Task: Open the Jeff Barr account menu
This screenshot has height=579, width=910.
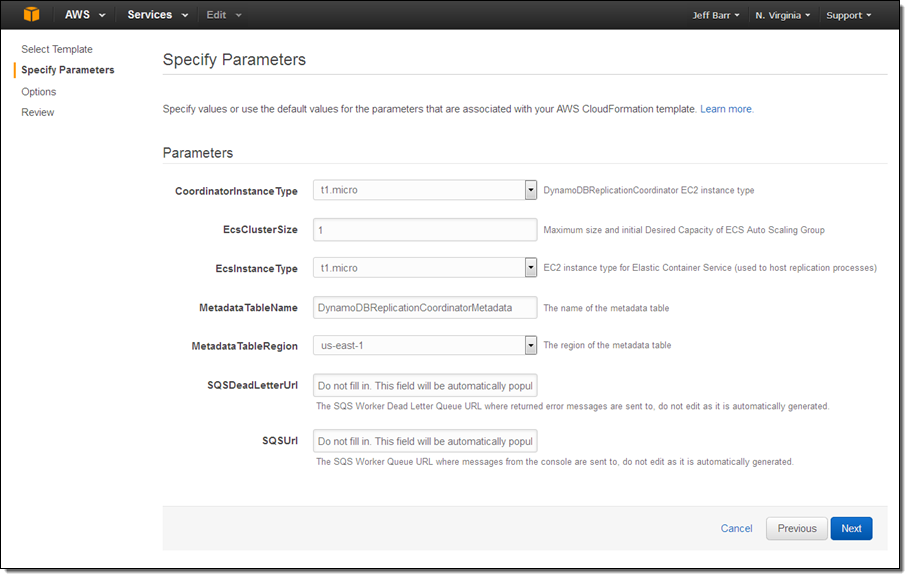Action: [x=716, y=16]
